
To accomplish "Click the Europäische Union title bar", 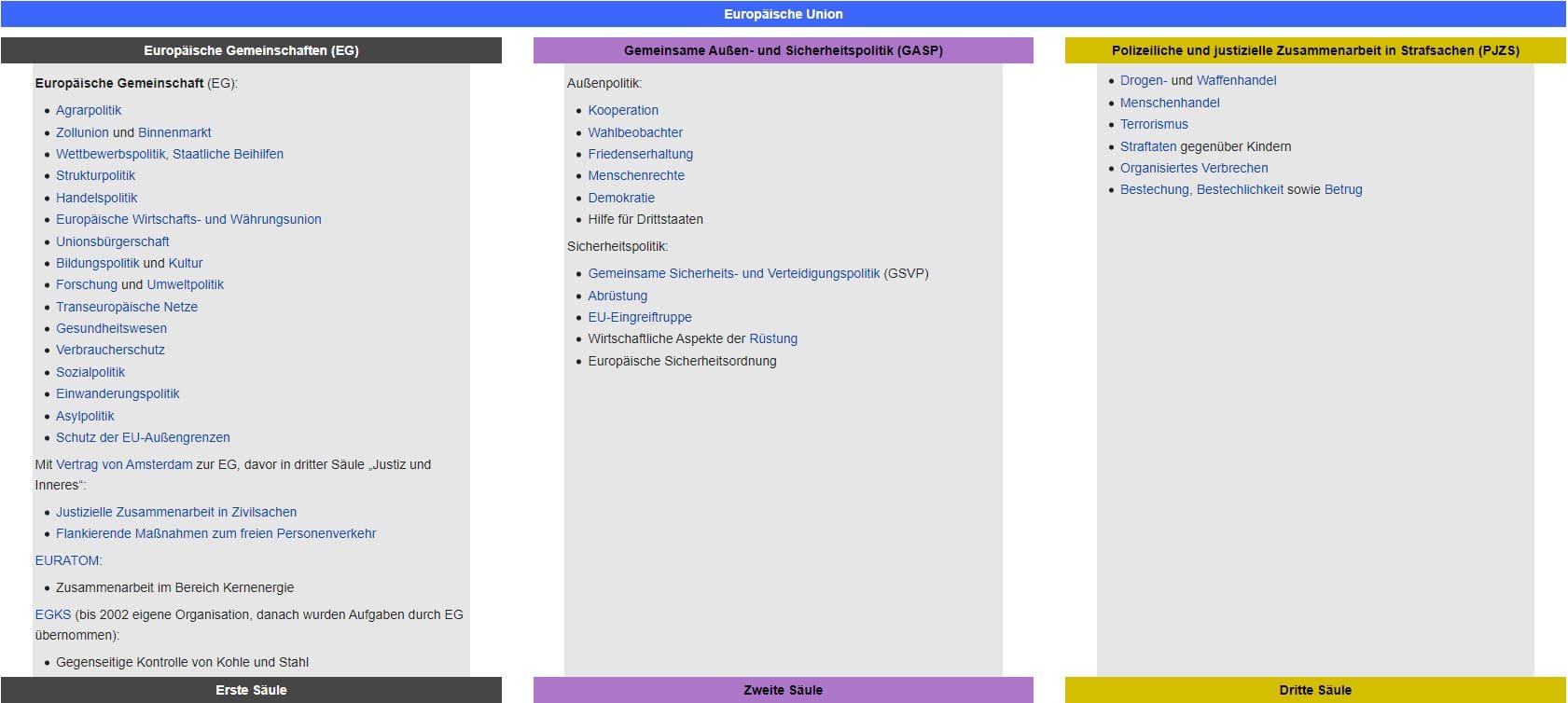I will click(x=784, y=14).
